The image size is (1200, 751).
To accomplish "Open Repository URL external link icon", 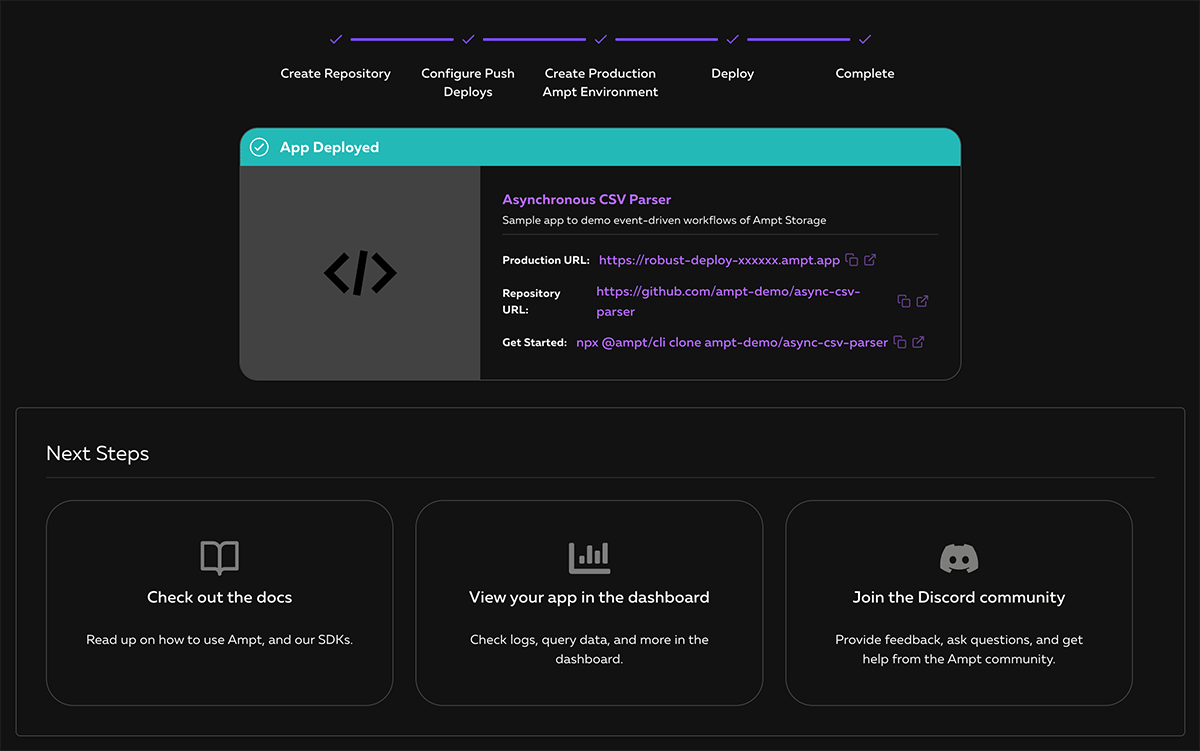I will tap(922, 301).
